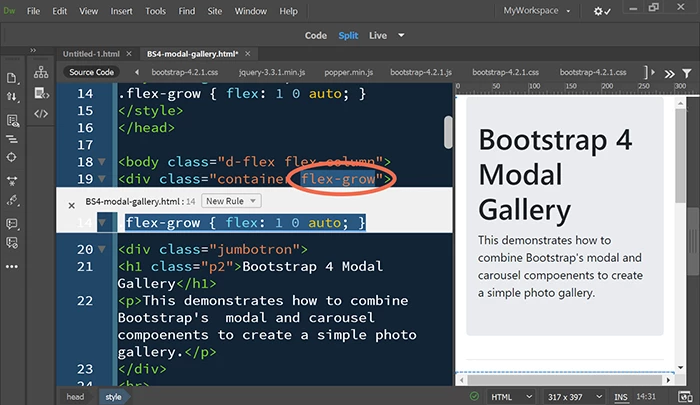
Task: Click BS4-modal-gallery.html : 14 file label
Action: tap(140, 201)
